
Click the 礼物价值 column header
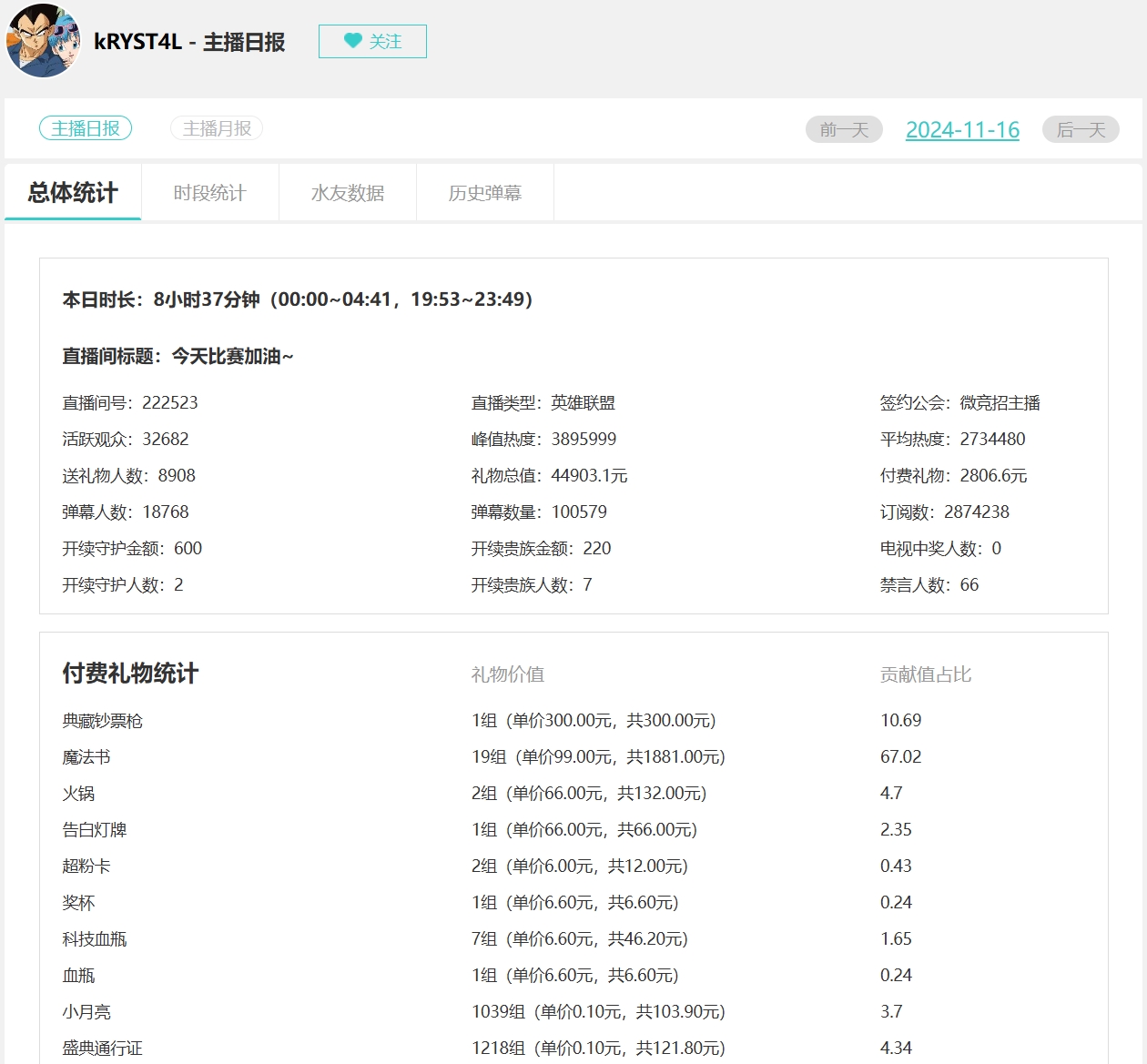coord(495,674)
